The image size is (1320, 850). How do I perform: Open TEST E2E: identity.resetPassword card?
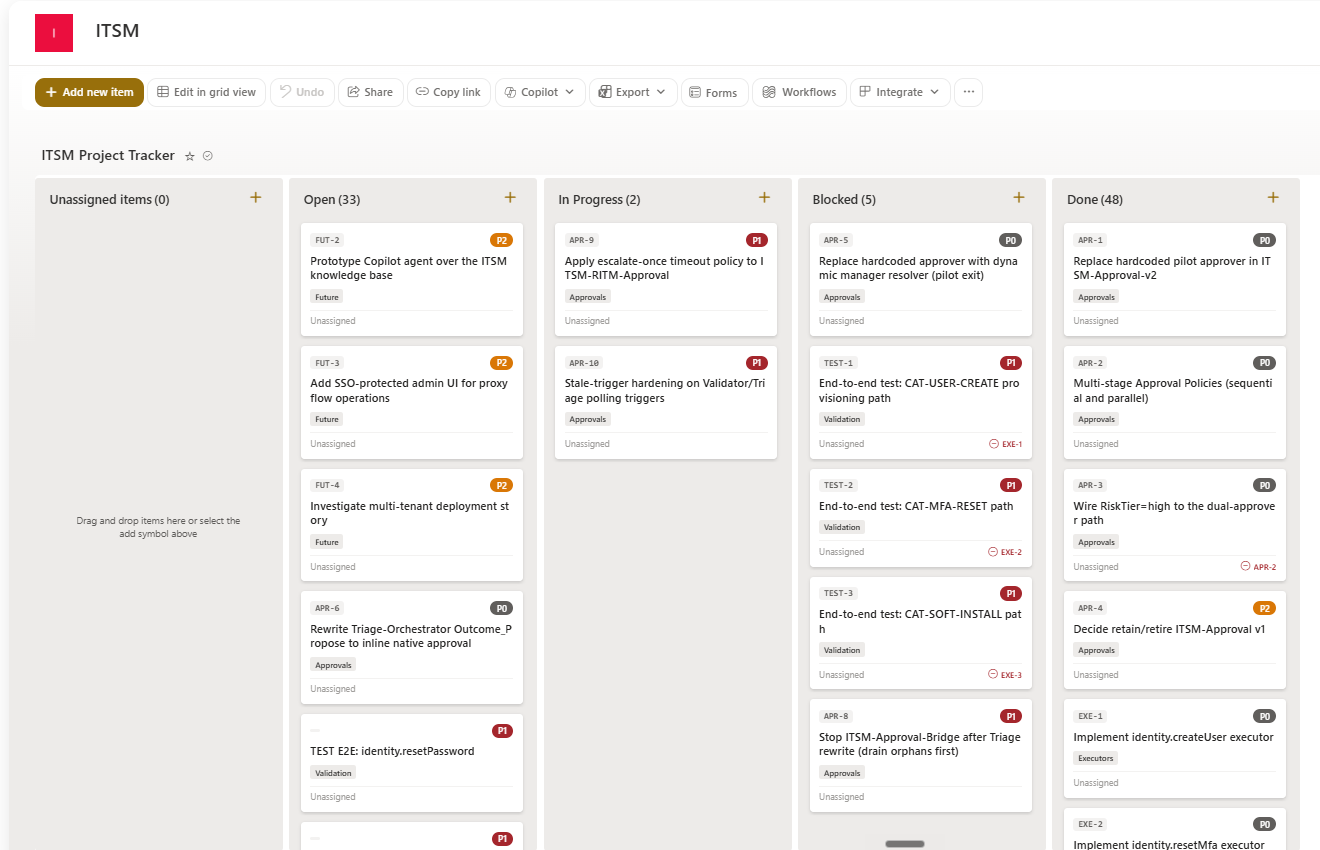pos(412,763)
